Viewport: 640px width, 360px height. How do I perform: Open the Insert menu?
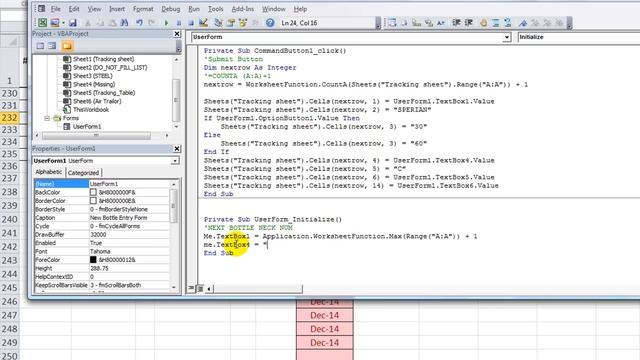(117, 9)
